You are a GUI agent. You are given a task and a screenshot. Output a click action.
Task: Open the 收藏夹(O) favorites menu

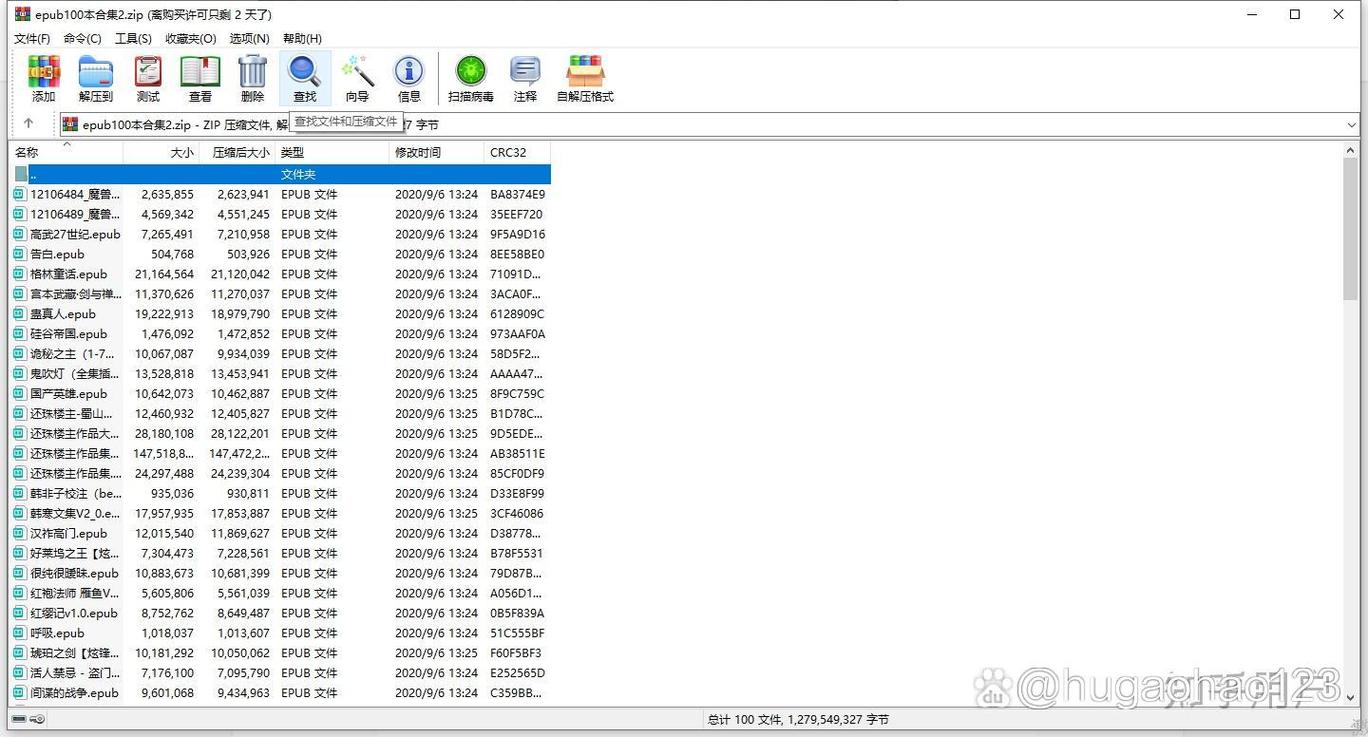(190, 38)
